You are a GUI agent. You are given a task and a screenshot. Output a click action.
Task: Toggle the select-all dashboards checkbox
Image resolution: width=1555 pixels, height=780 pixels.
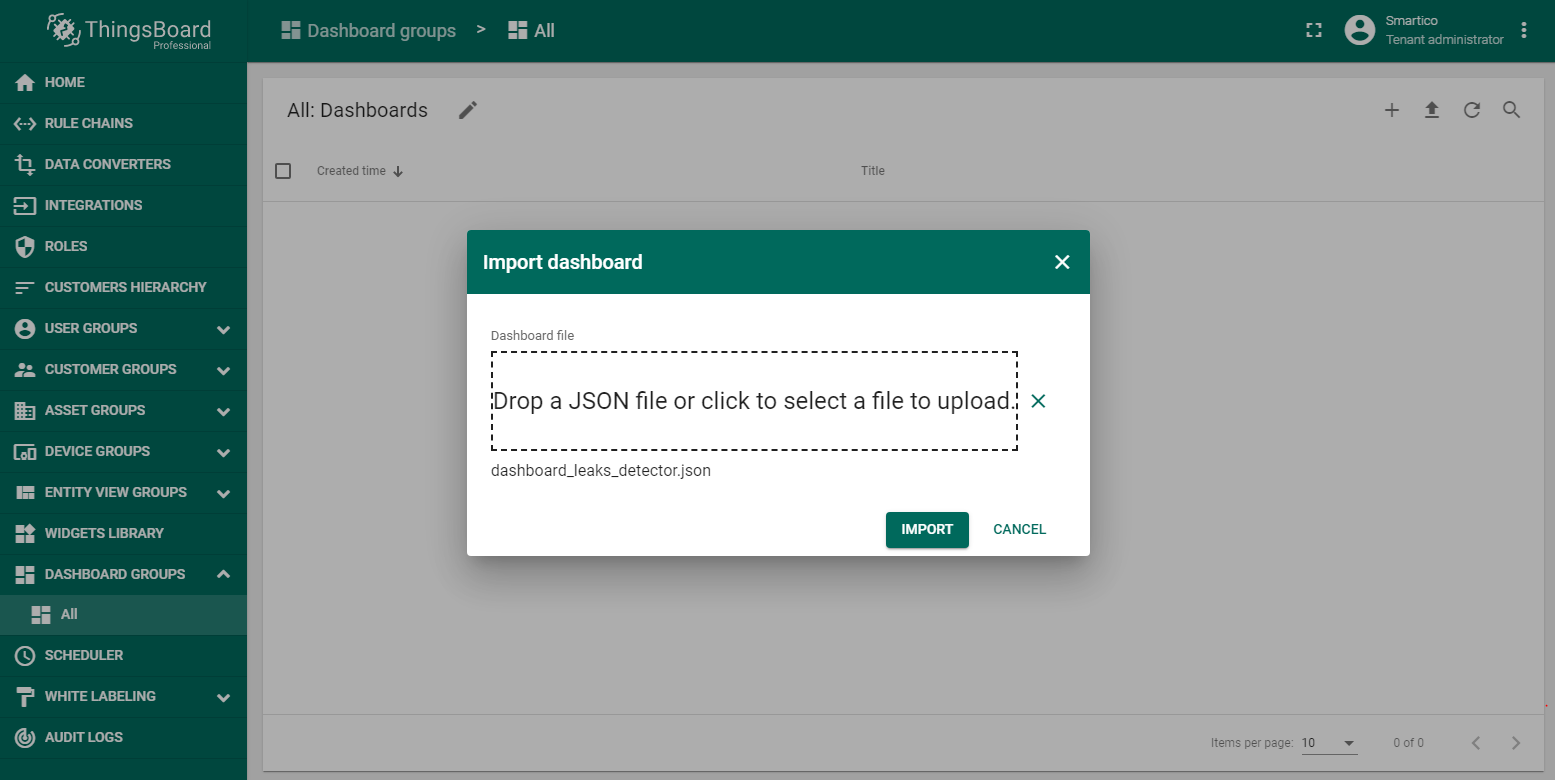click(283, 171)
